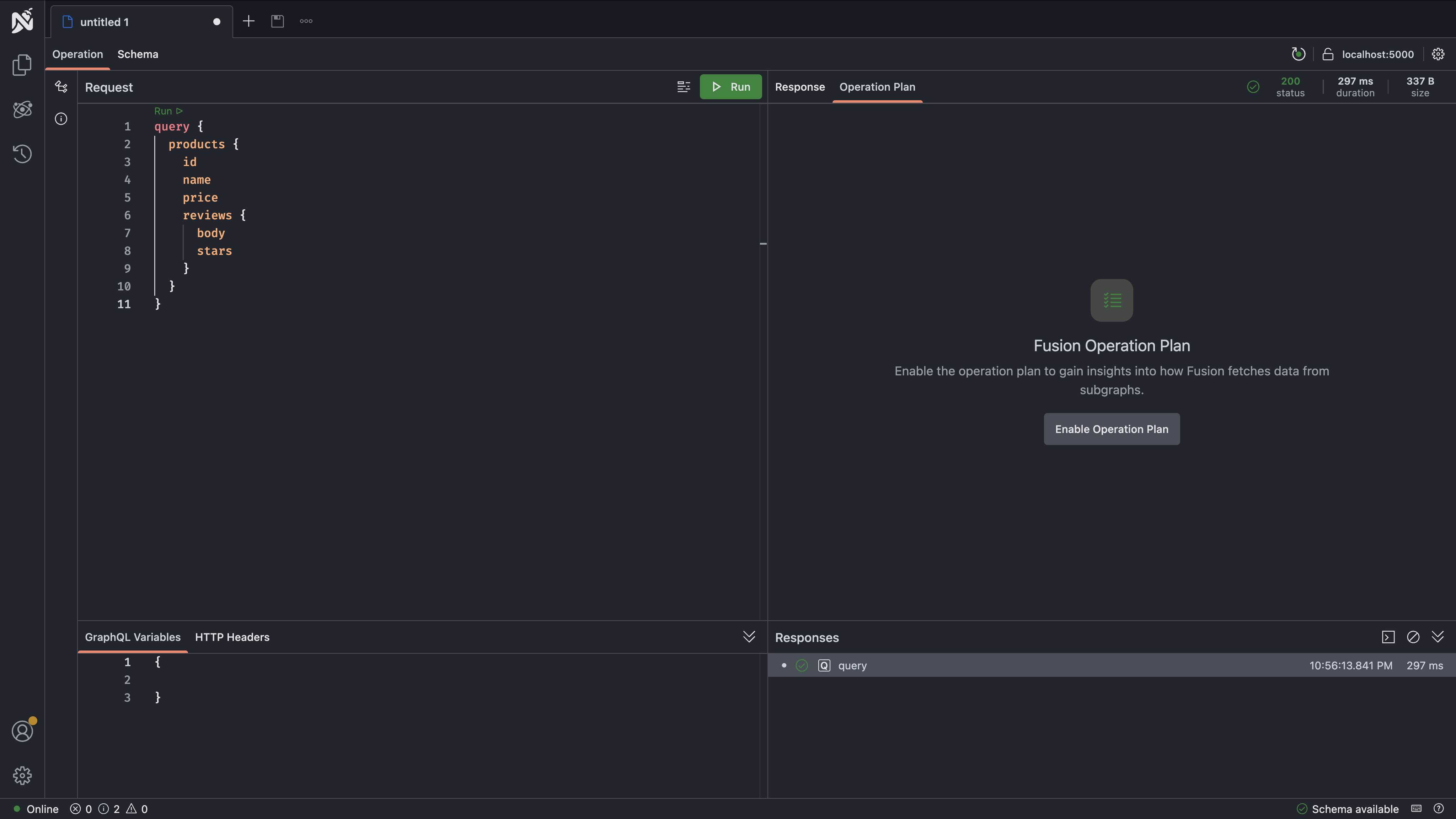Open the user account icon
Screen dimensions: 1456x819
(x=23, y=731)
